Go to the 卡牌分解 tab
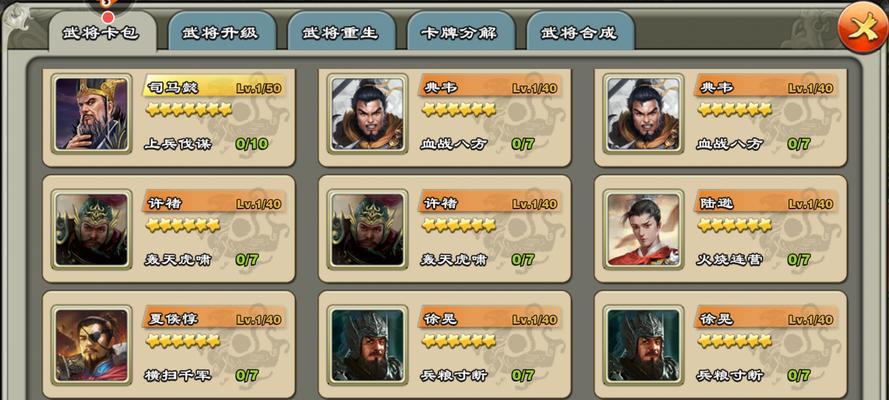 (x=461, y=32)
